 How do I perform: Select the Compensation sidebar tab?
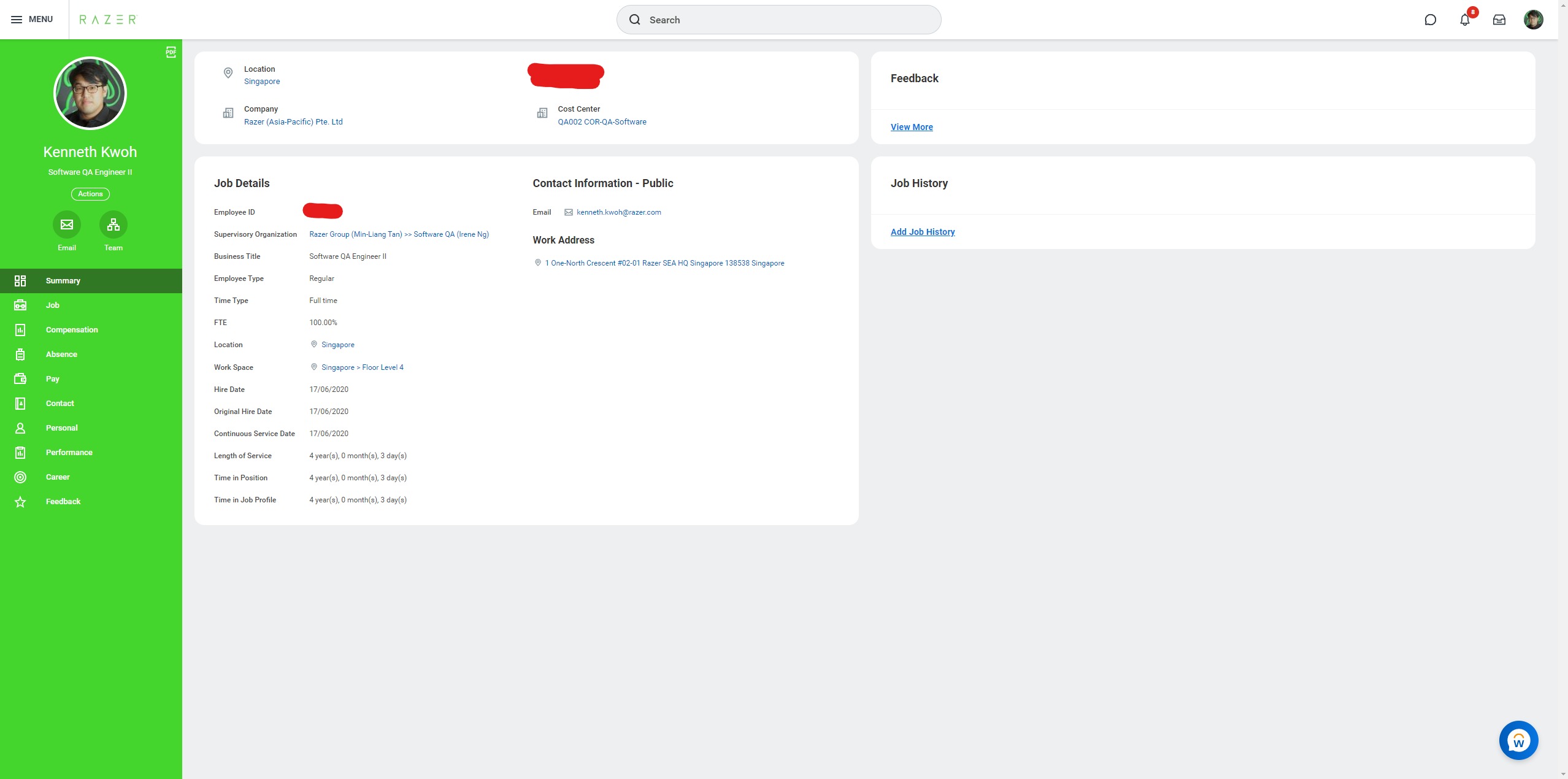pyautogui.click(x=91, y=329)
